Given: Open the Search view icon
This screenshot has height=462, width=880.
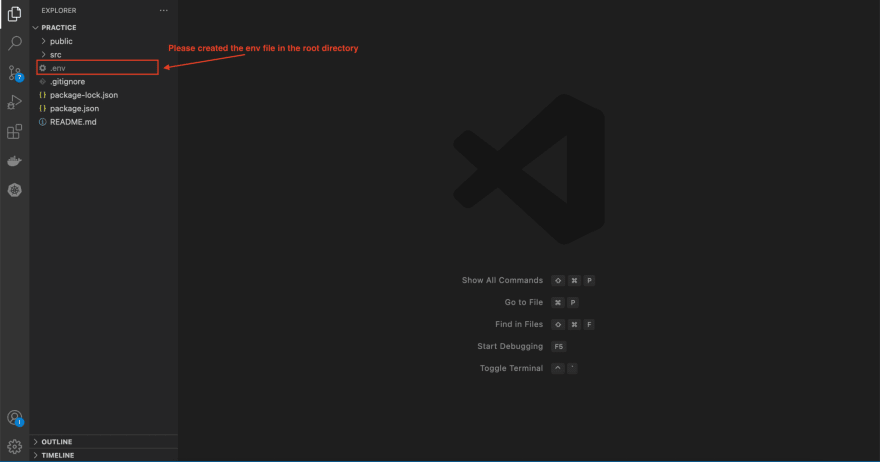Looking at the screenshot, I should 15,43.
